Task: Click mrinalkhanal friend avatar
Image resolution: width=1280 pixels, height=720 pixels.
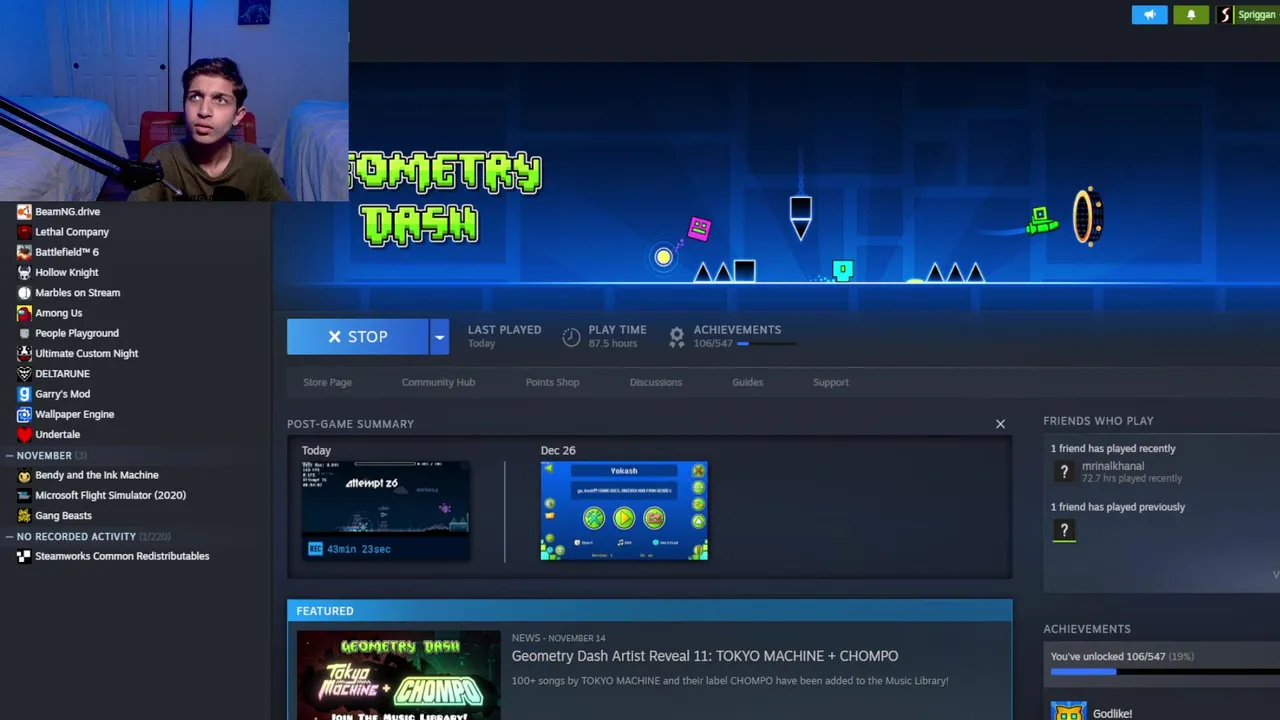Action: click(x=1064, y=473)
